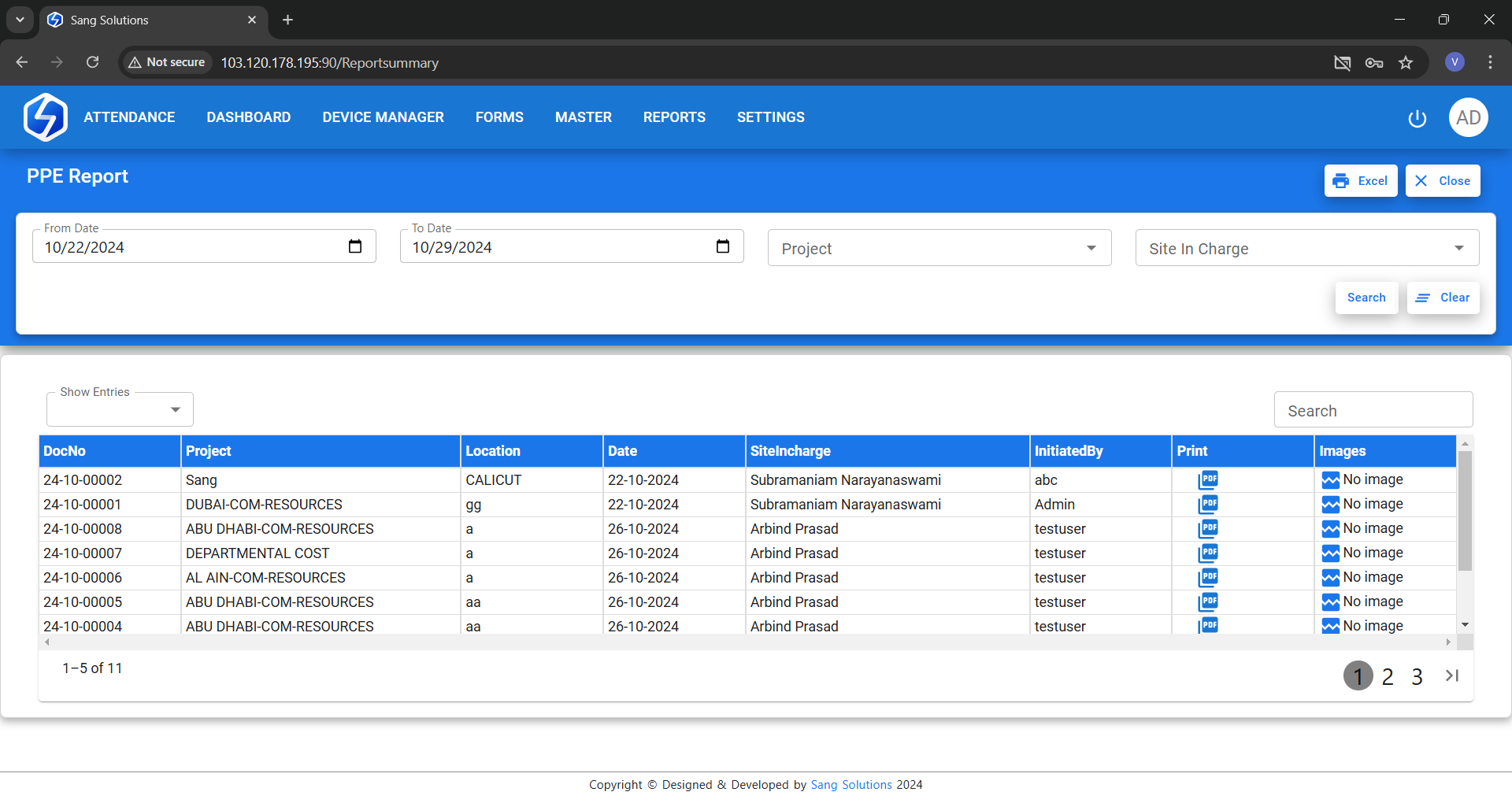Open the REPORTS menu
The image size is (1512, 803).
click(674, 117)
